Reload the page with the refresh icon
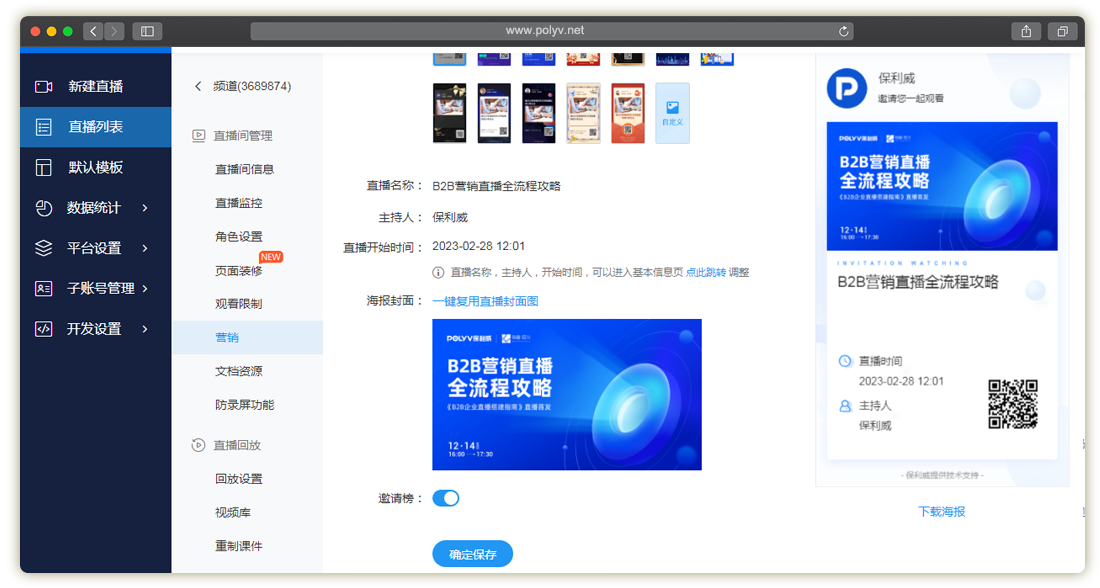1100x588 pixels. [845, 31]
